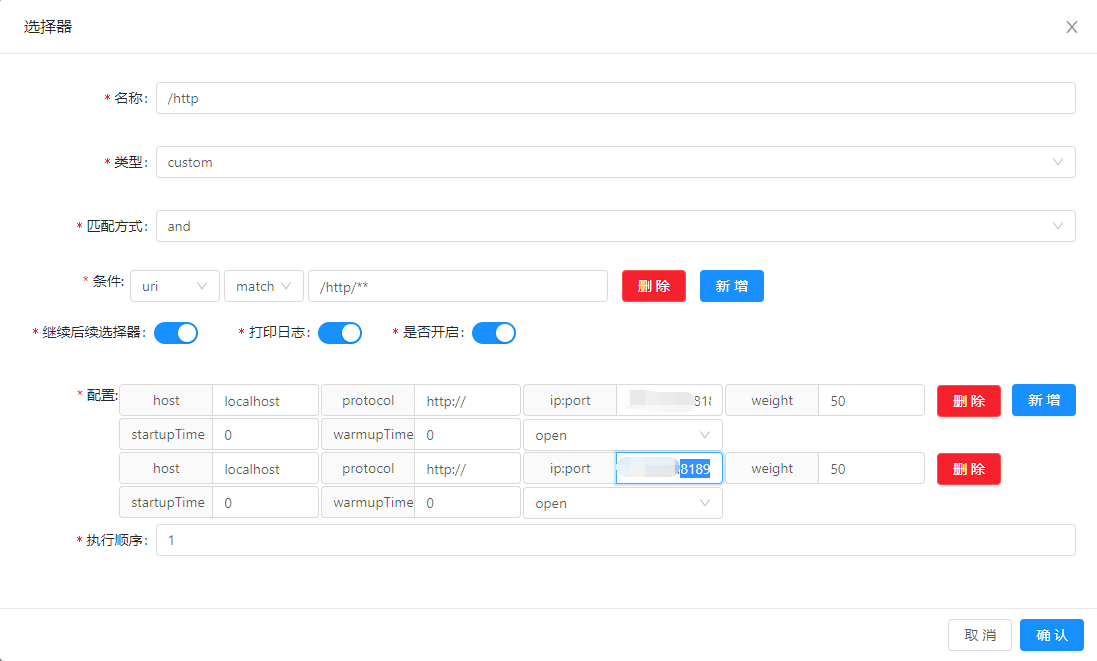Screen dimensions: 1097x661
Task: Click the 执行顺序 field containing 1
Action: (x=616, y=540)
